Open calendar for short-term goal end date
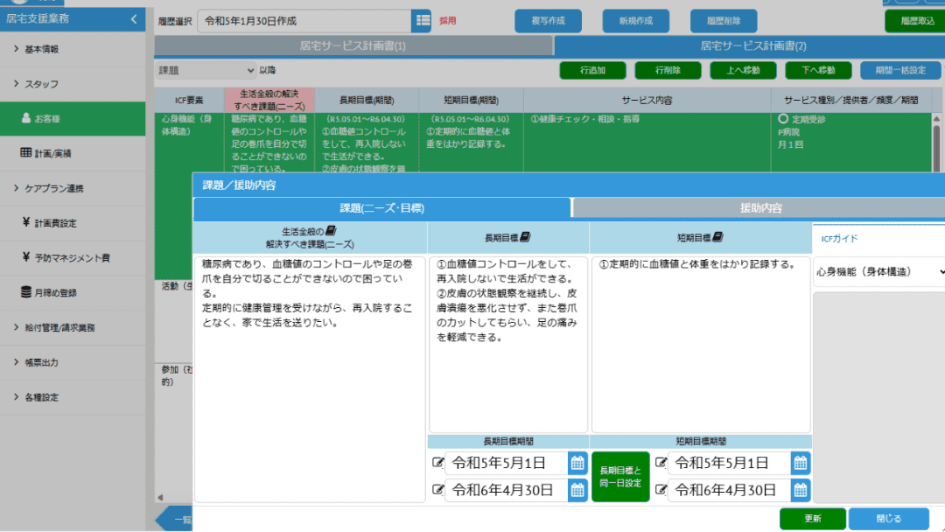This screenshot has width=945, height=532. point(799,490)
